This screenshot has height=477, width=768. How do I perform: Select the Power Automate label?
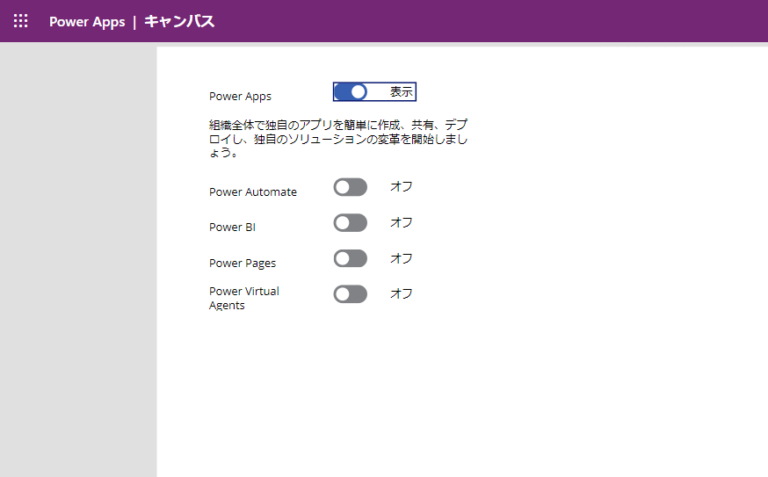pos(253,192)
